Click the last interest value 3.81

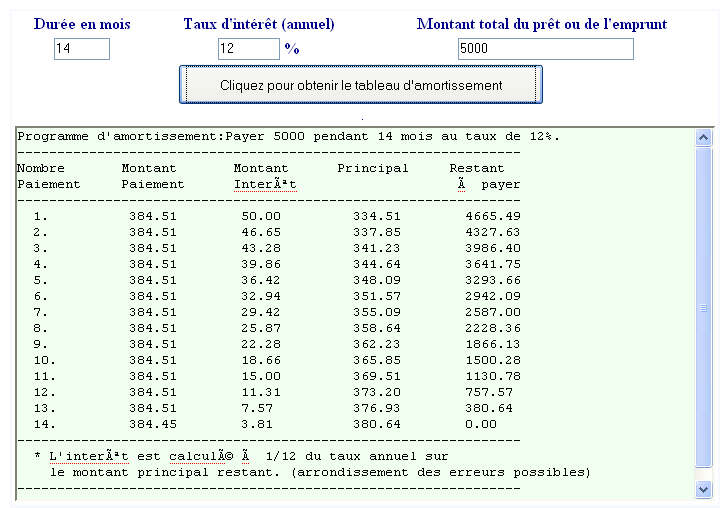click(x=257, y=424)
